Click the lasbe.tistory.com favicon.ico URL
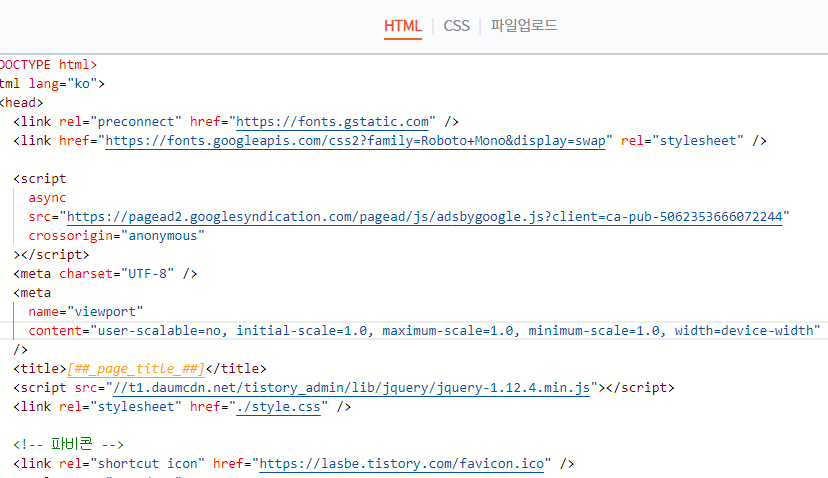The image size is (828, 478). [401, 464]
